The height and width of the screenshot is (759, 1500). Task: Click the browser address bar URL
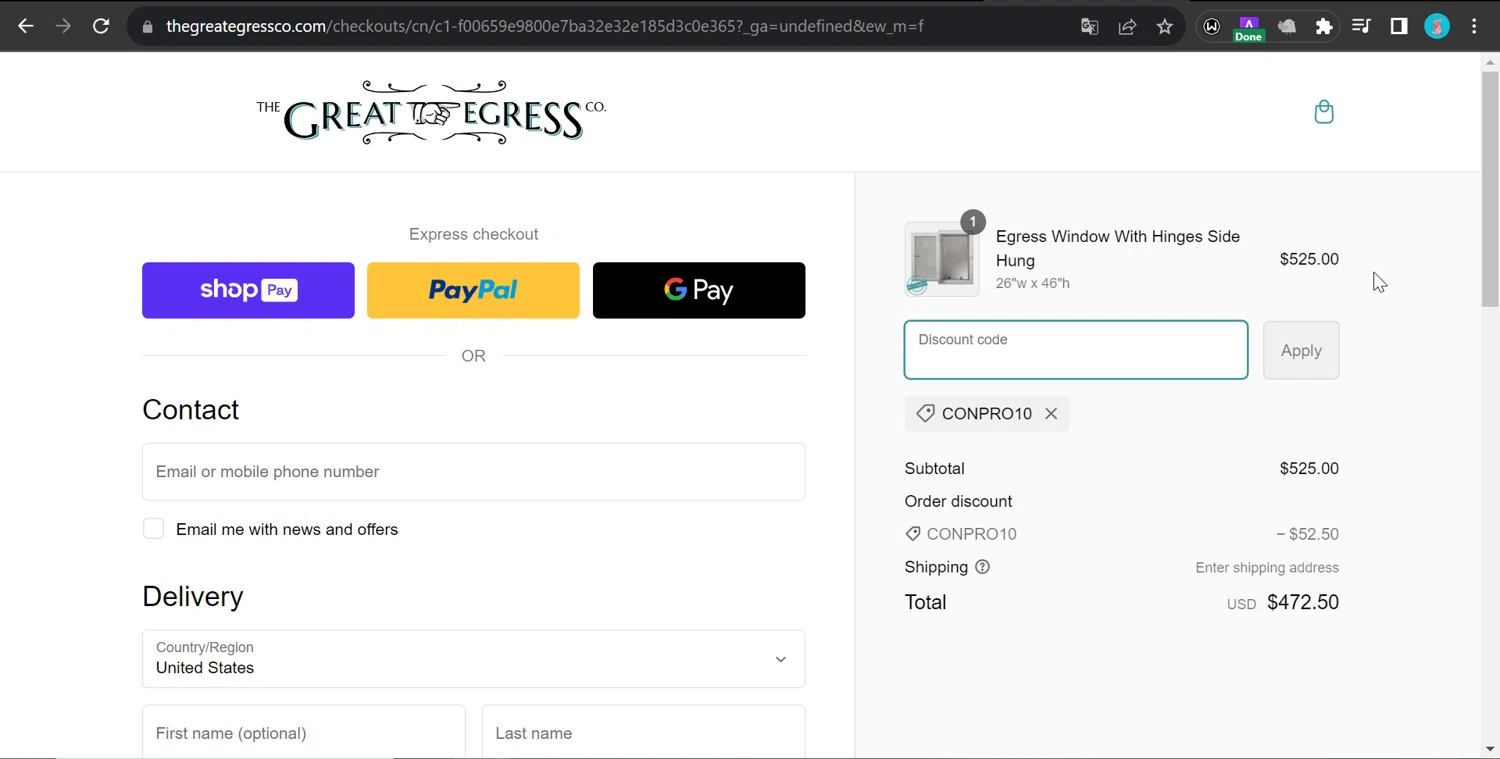click(544, 27)
